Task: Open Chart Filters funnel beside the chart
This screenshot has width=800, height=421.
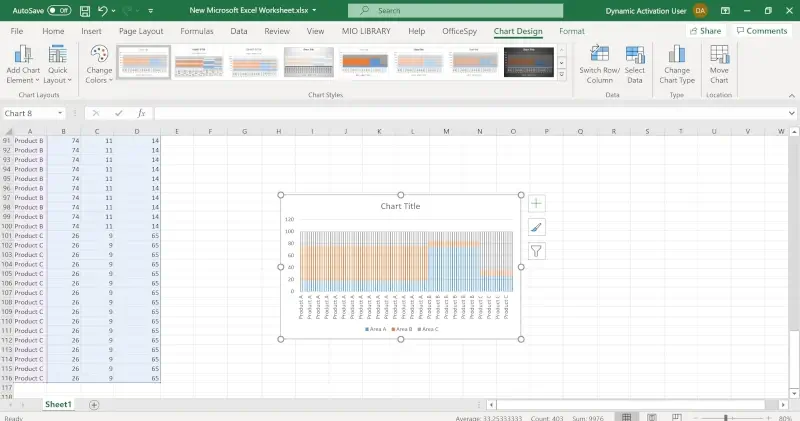Action: pos(537,251)
